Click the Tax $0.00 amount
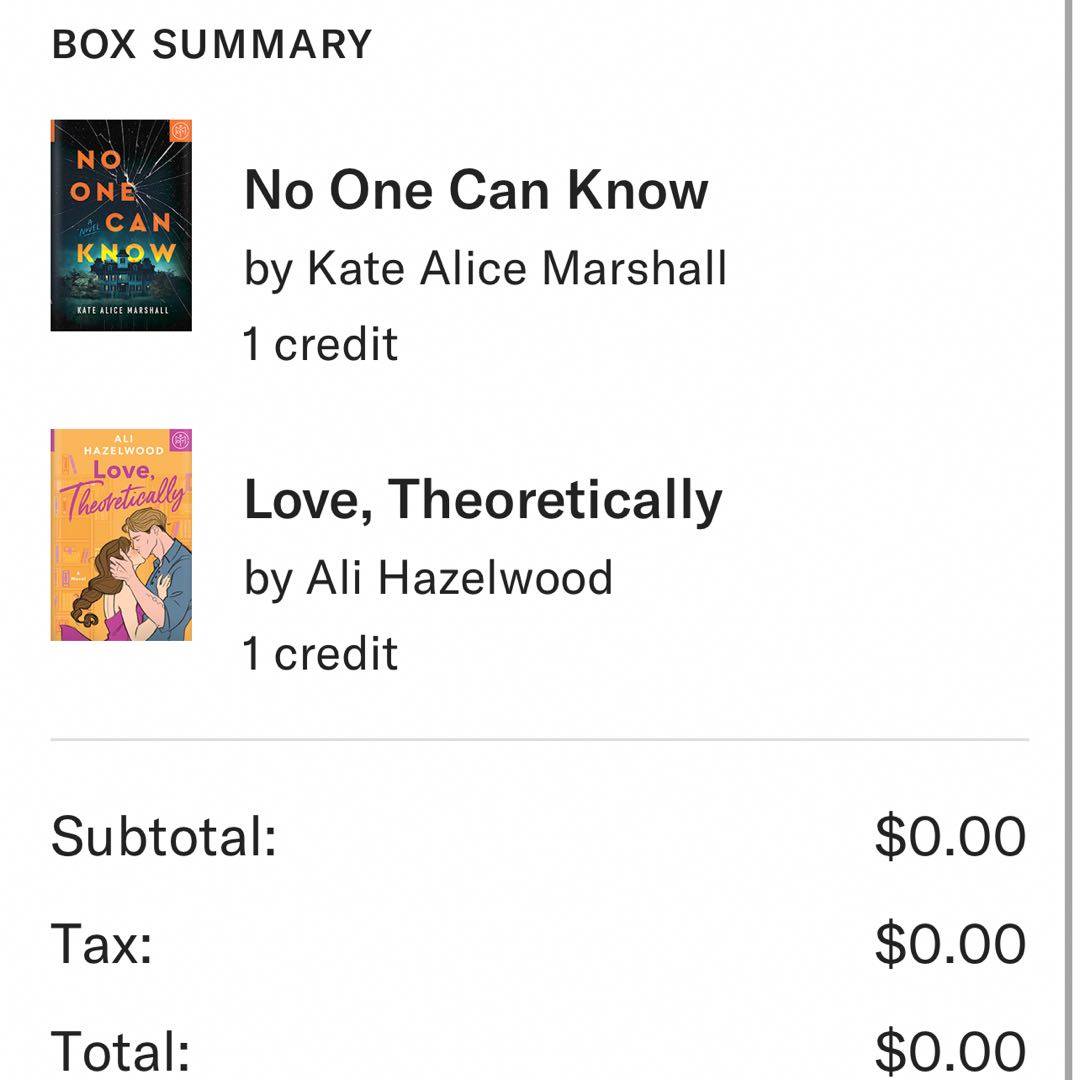The height and width of the screenshot is (1080, 1080). pyautogui.click(x=950, y=943)
